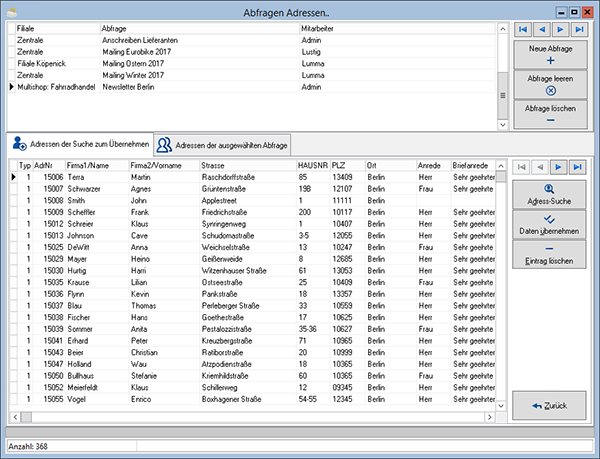Screen dimensions: 600x459
Task: Click Daten übernehmen
Action: tap(549, 225)
